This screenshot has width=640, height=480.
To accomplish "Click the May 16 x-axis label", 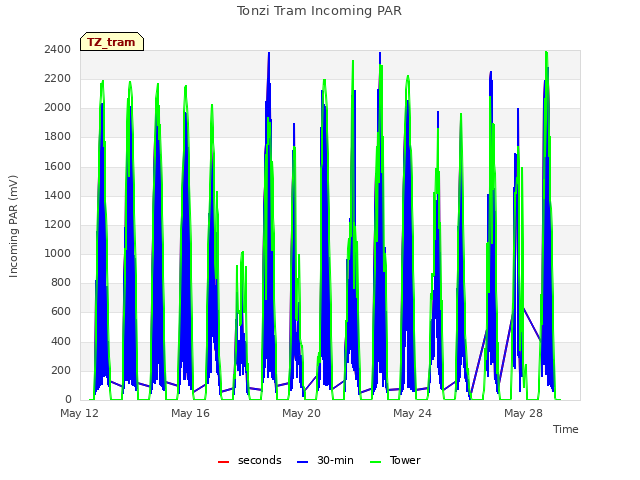I will point(191,413).
